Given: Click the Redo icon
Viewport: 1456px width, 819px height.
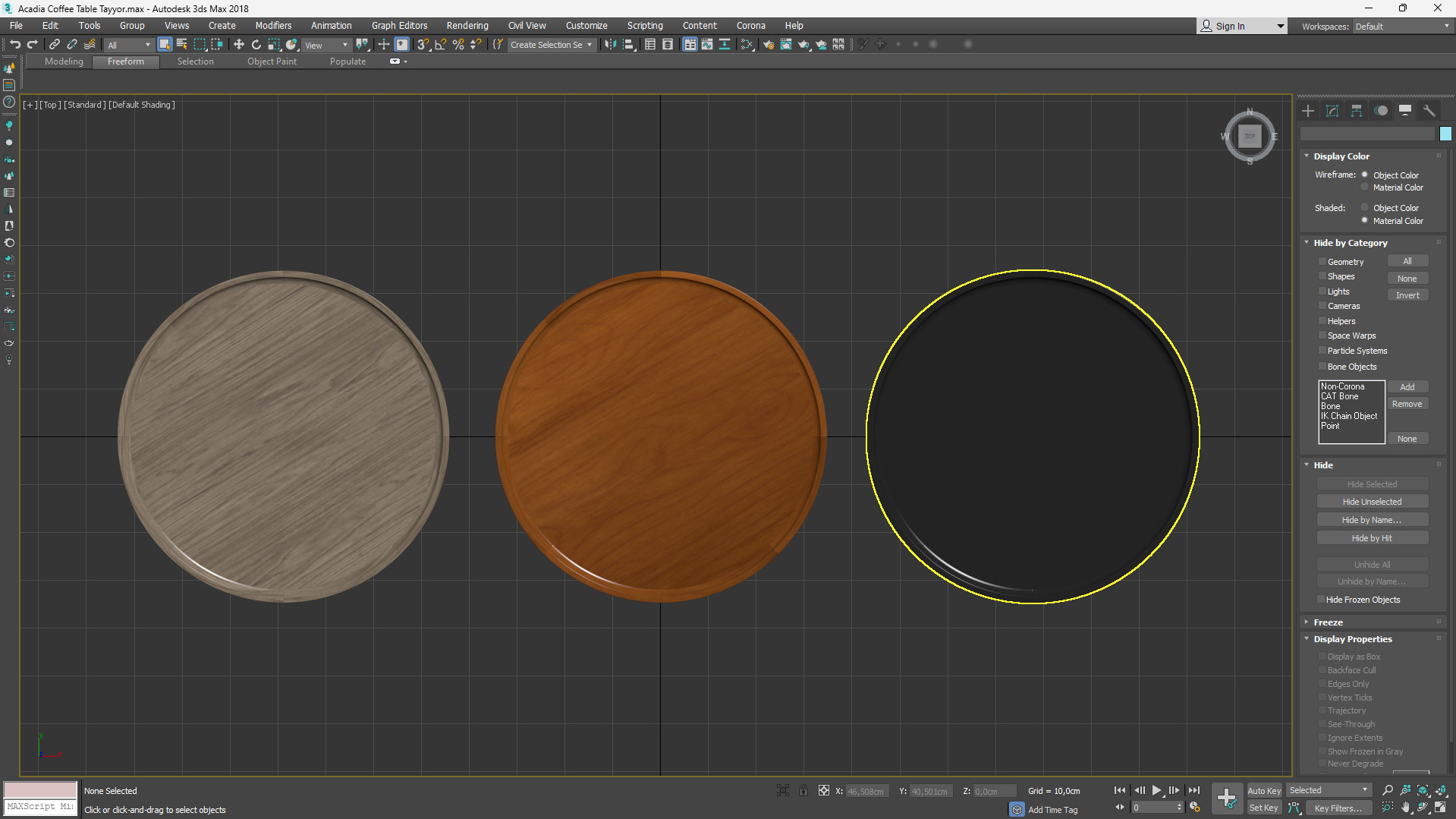Looking at the screenshot, I should click(32, 45).
